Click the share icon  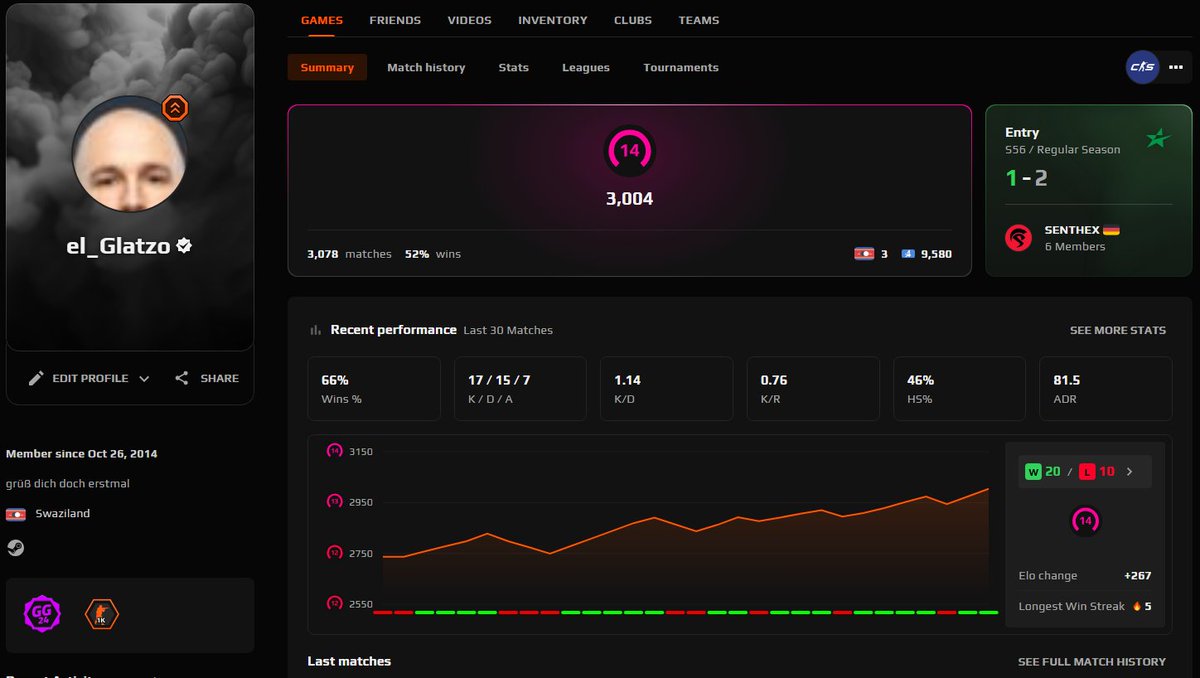[x=182, y=378]
